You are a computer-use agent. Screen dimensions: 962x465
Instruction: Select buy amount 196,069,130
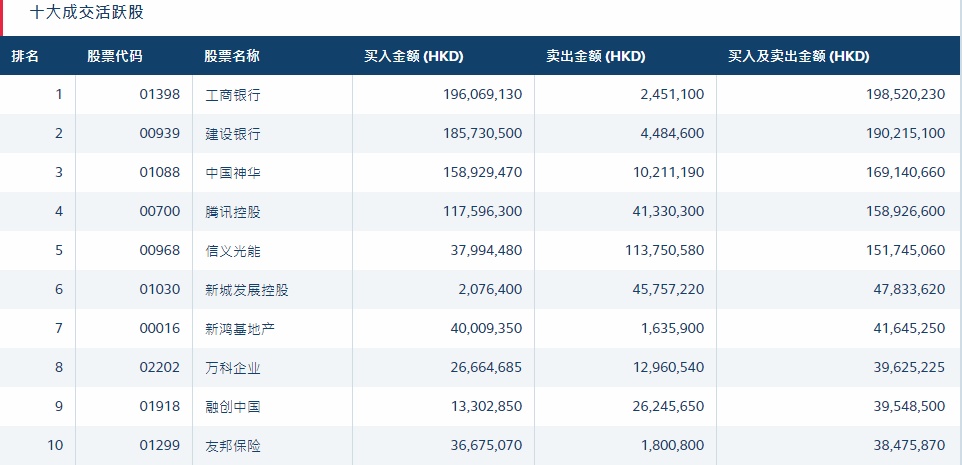pyautogui.click(x=482, y=94)
